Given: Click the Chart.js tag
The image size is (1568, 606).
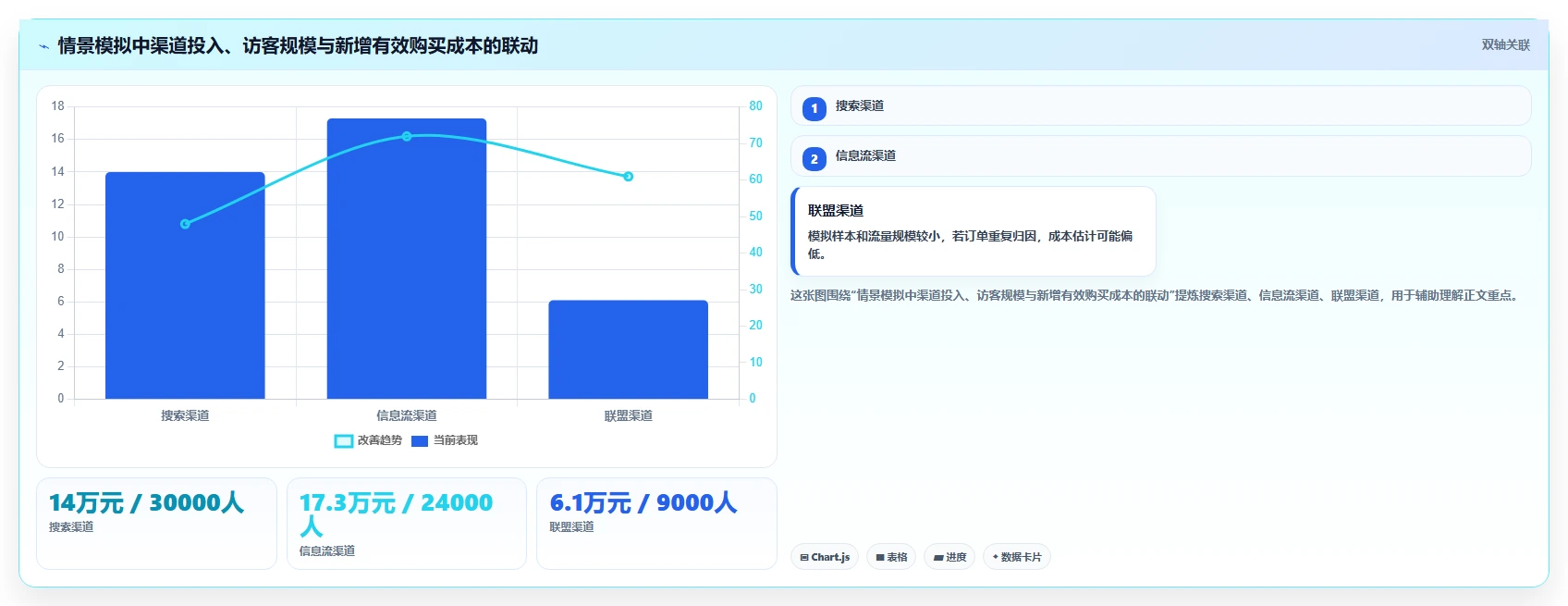Looking at the screenshot, I should (825, 557).
